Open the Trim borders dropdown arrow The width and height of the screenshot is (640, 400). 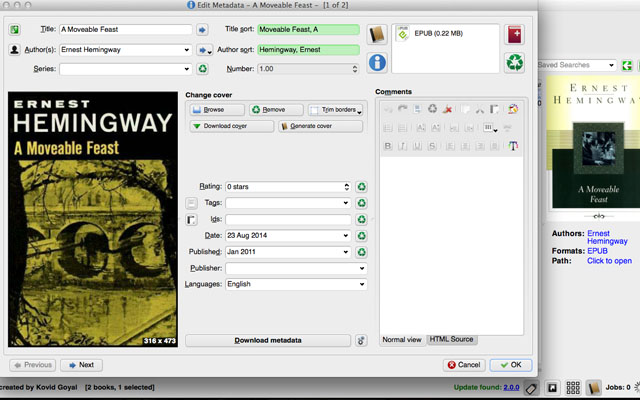coord(359,111)
